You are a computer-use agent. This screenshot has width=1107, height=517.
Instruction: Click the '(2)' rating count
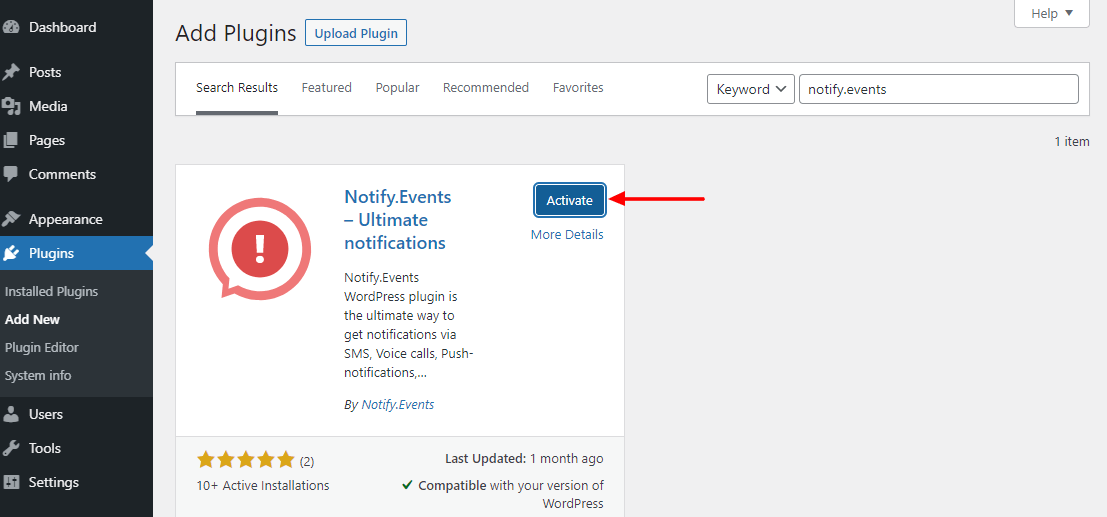coord(306,462)
